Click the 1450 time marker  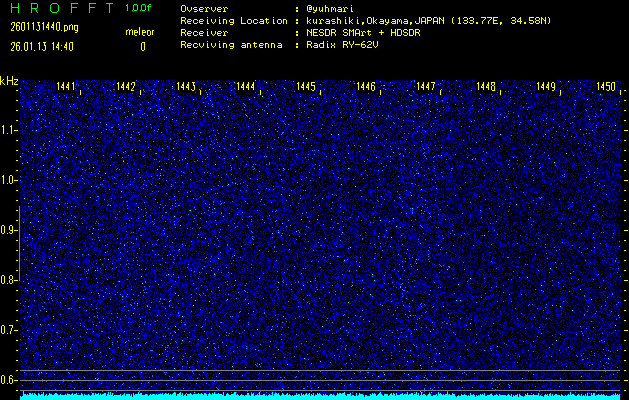pyautogui.click(x=605, y=88)
